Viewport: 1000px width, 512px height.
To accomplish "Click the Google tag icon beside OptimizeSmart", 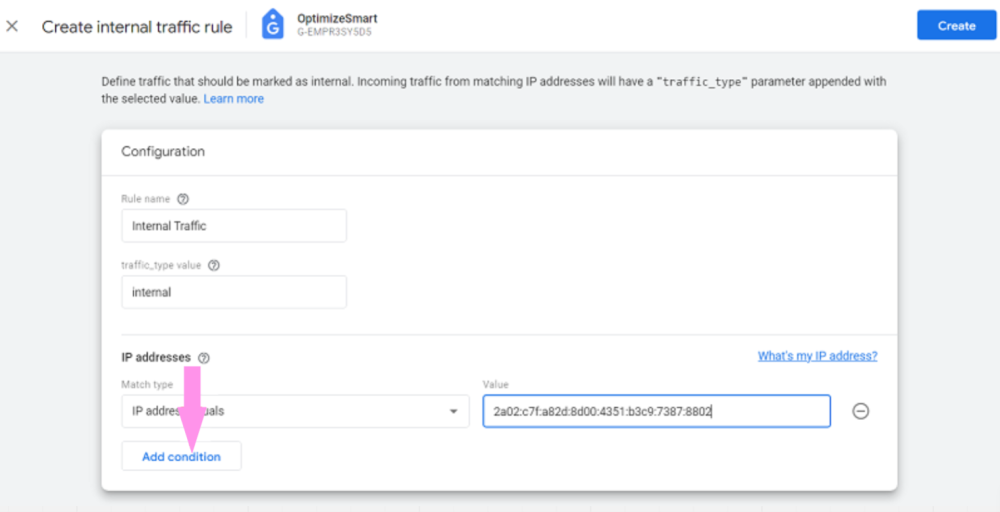I will pos(272,25).
